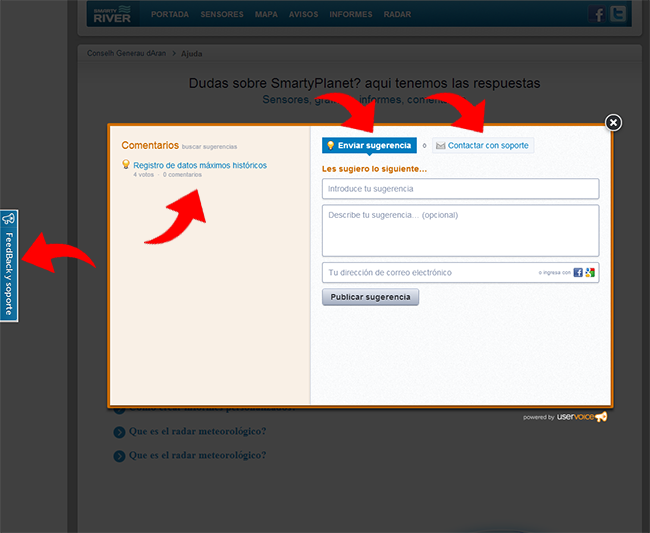Open the MAPA menu item
This screenshot has width=650, height=533.
pos(266,15)
